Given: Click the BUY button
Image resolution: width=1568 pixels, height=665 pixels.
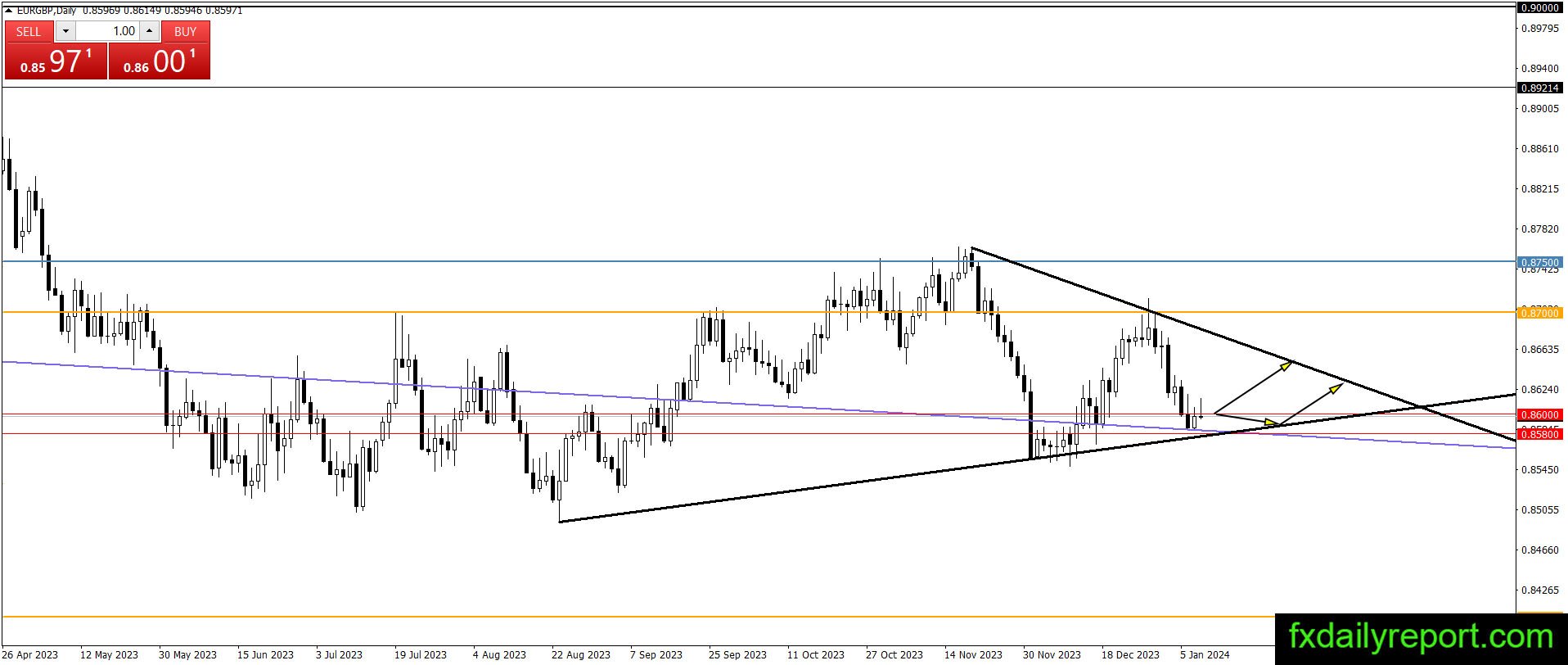Looking at the screenshot, I should click(186, 31).
